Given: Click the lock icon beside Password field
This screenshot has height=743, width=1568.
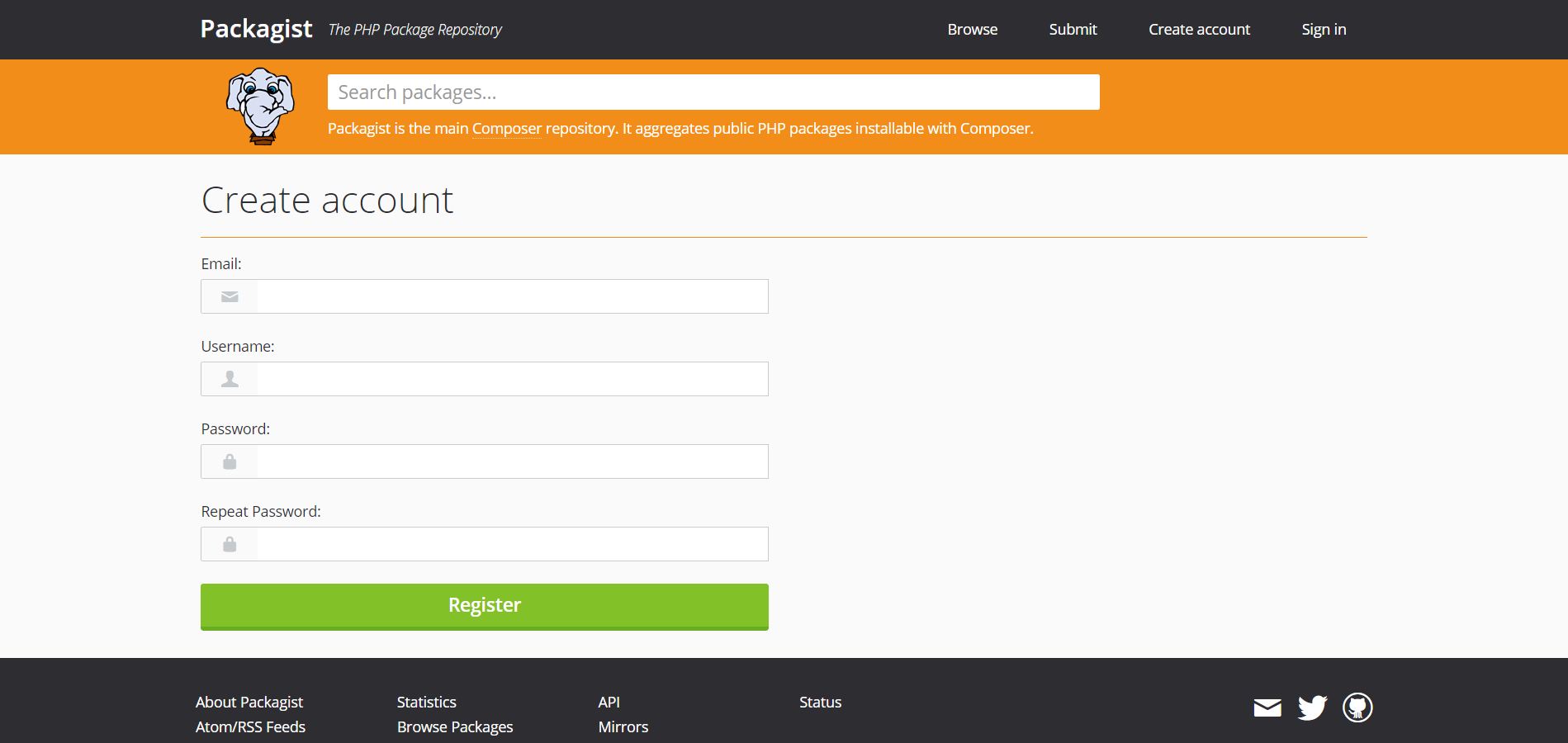Looking at the screenshot, I should 230,461.
